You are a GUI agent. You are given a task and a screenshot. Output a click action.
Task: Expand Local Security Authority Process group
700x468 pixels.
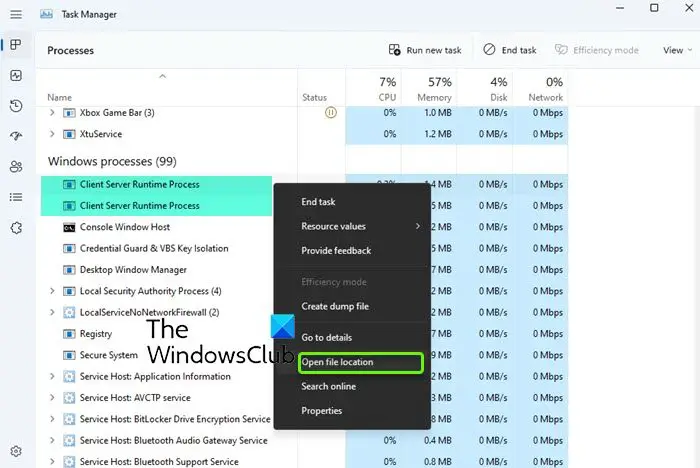[x=52, y=291]
